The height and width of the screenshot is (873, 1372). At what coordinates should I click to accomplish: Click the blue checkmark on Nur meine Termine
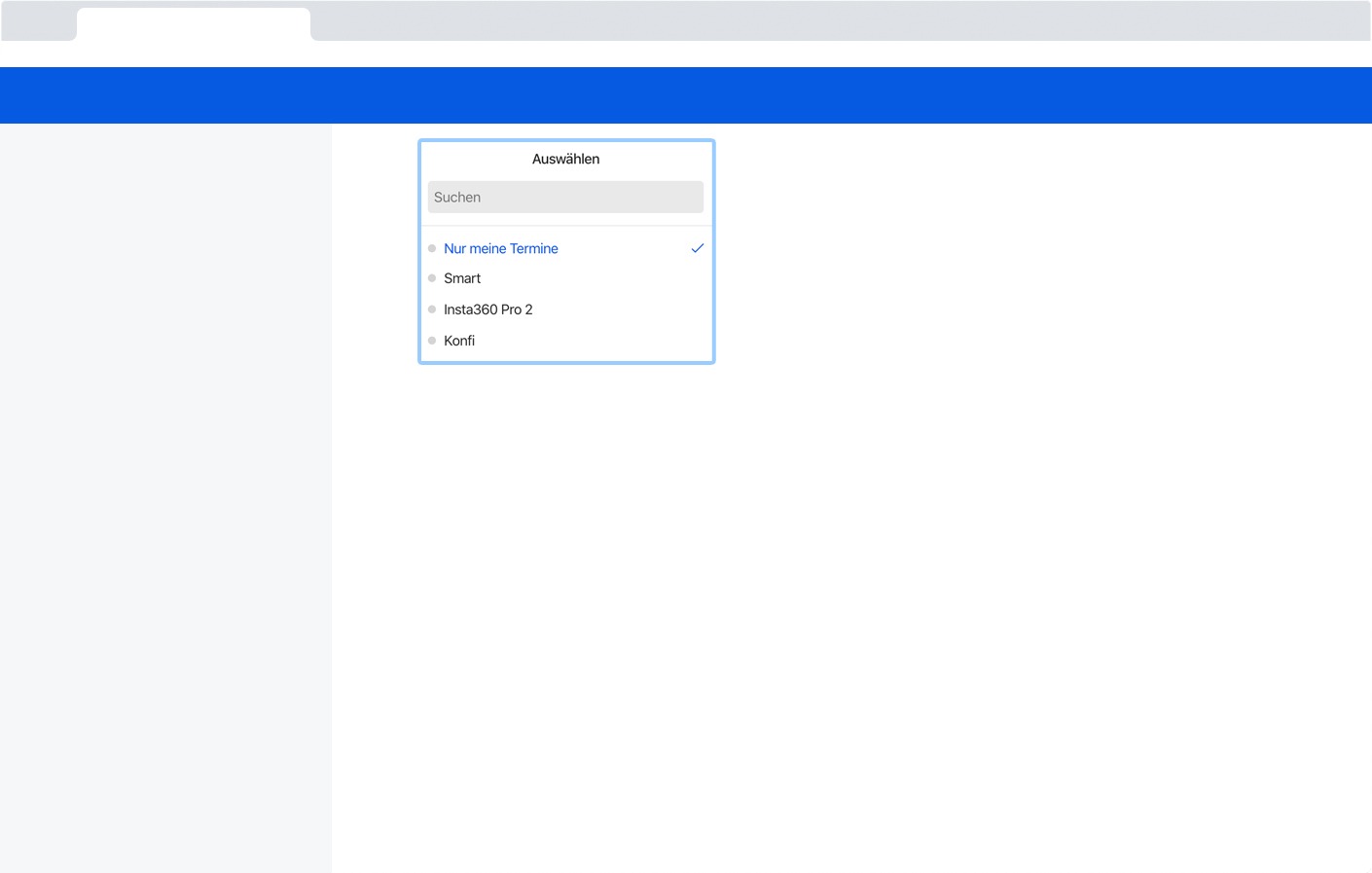pos(697,249)
